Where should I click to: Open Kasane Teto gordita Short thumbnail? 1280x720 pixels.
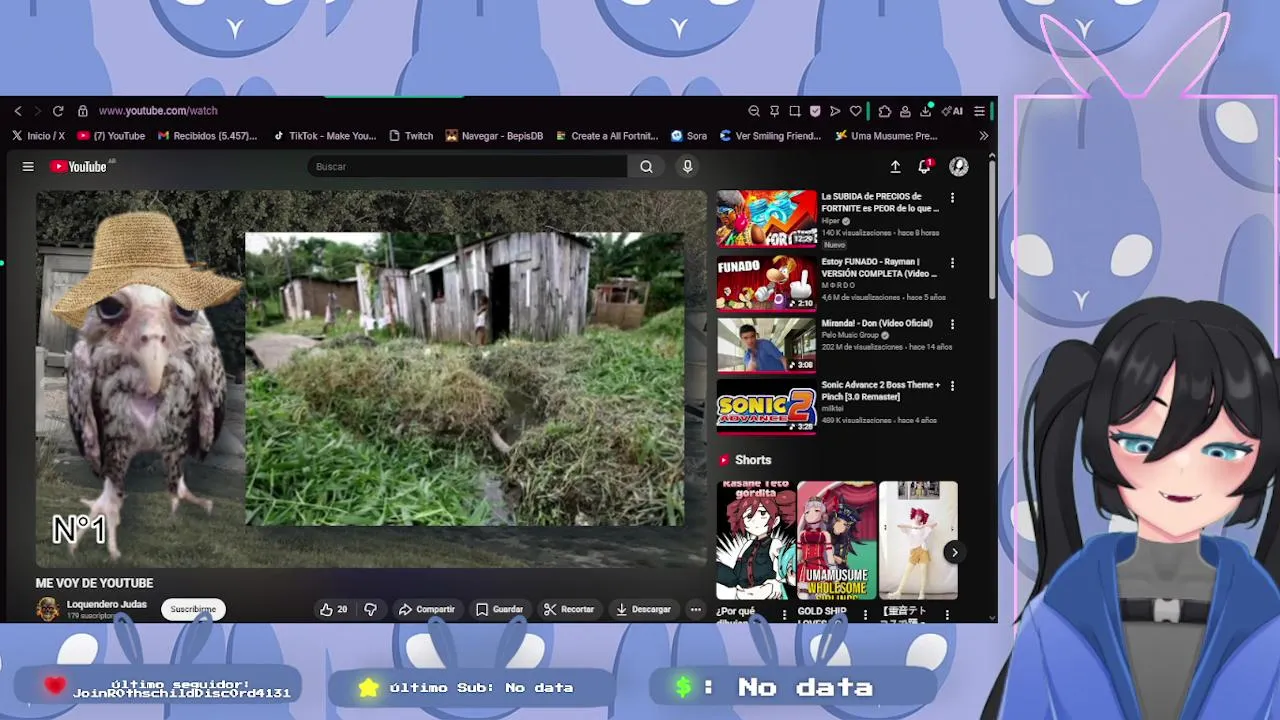[x=756, y=540]
